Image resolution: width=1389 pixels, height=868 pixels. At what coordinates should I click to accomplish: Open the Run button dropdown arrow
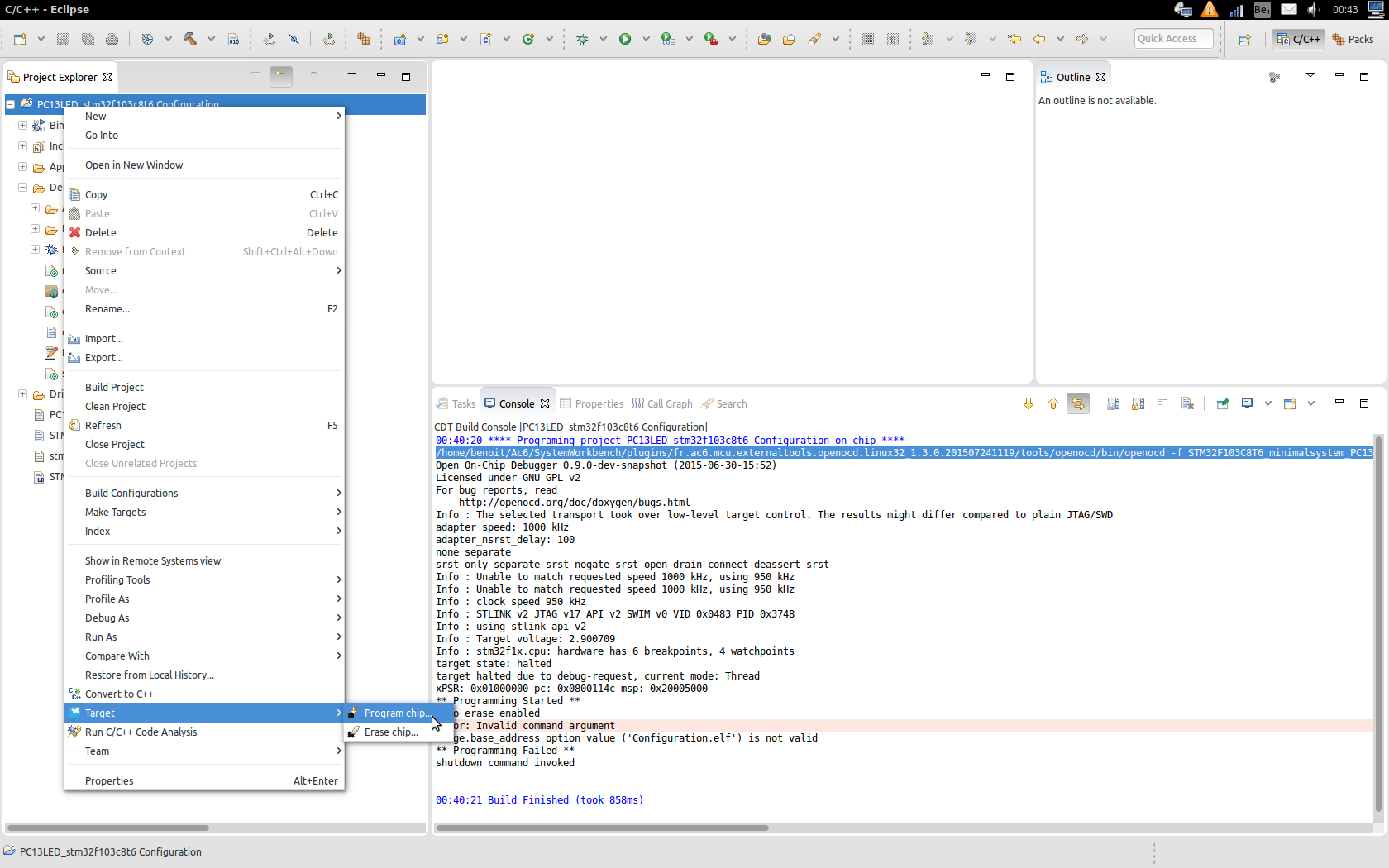point(646,39)
